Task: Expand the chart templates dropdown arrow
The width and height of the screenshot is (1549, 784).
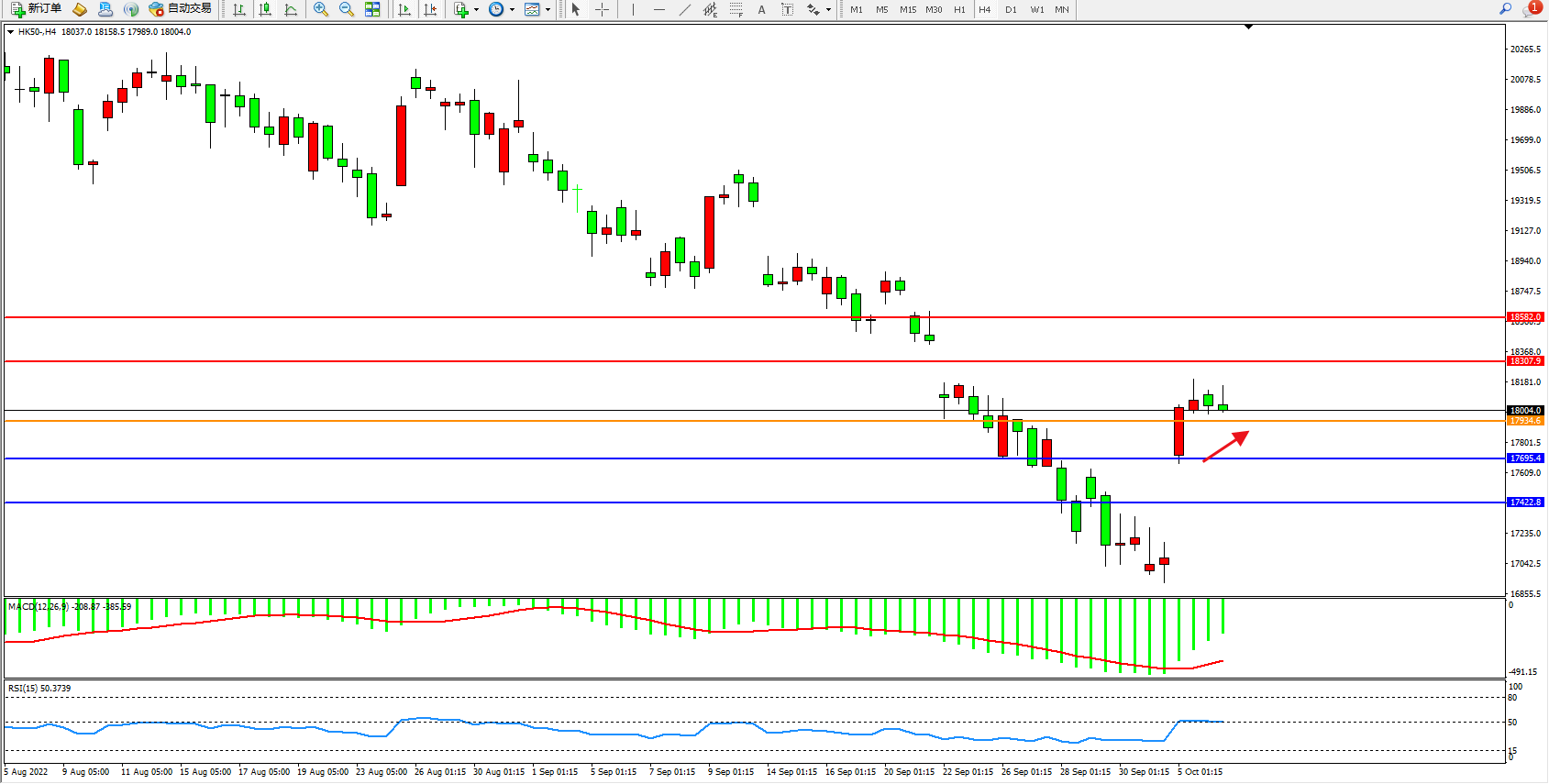Action: (548, 9)
